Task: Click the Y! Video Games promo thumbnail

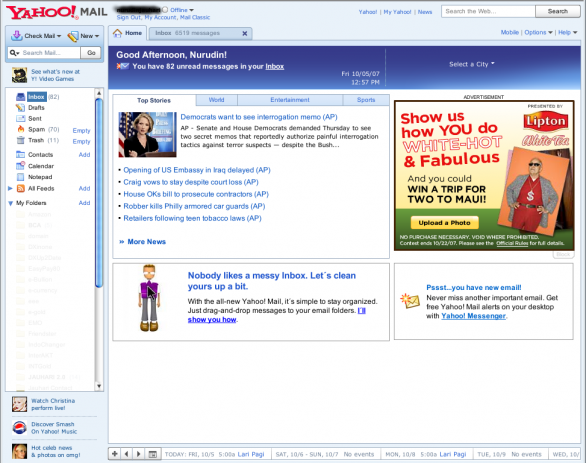Action: click(19, 75)
